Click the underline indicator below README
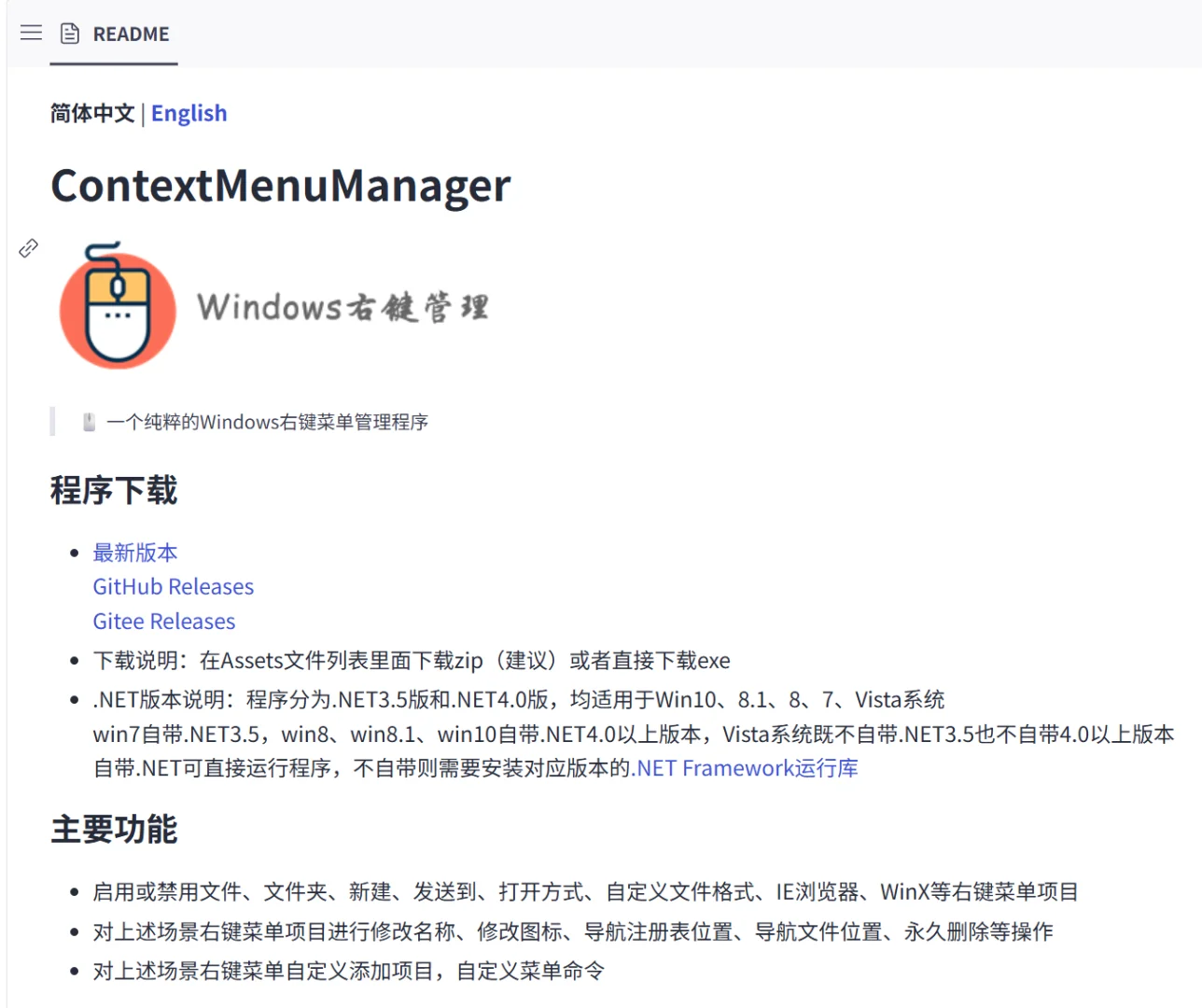This screenshot has width=1202, height=1008. pyautogui.click(x=114, y=63)
